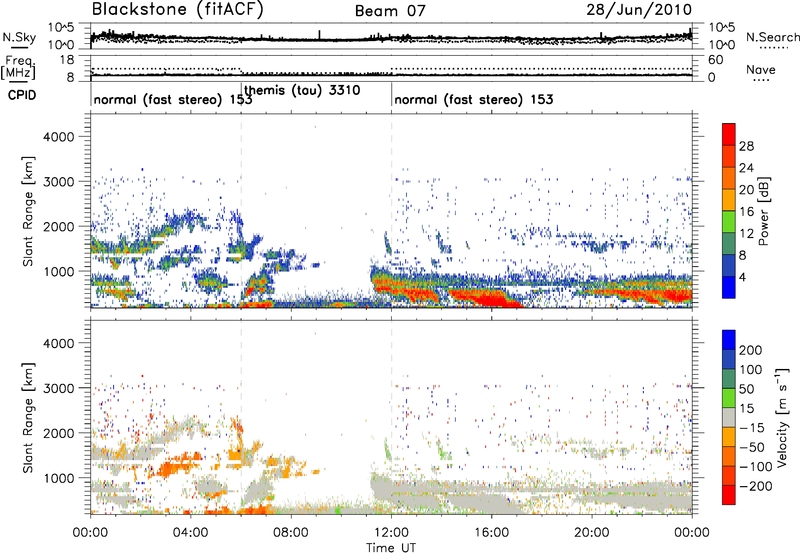
Task: Click the bright blue bottom Power colorbar segment
Action: [x=729, y=287]
